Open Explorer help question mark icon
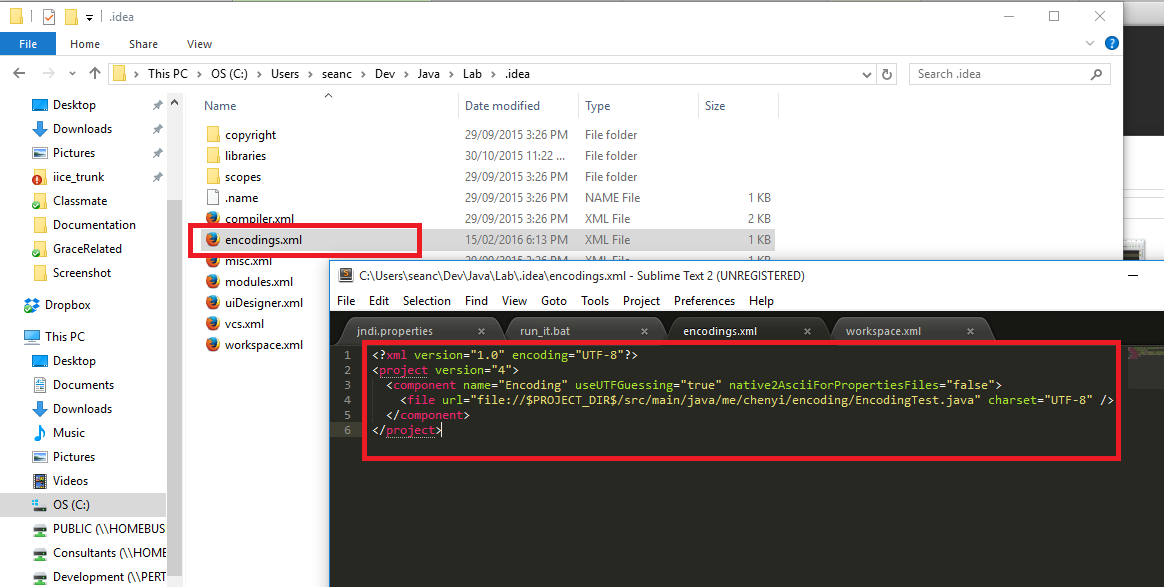This screenshot has width=1164, height=587. [x=1111, y=43]
